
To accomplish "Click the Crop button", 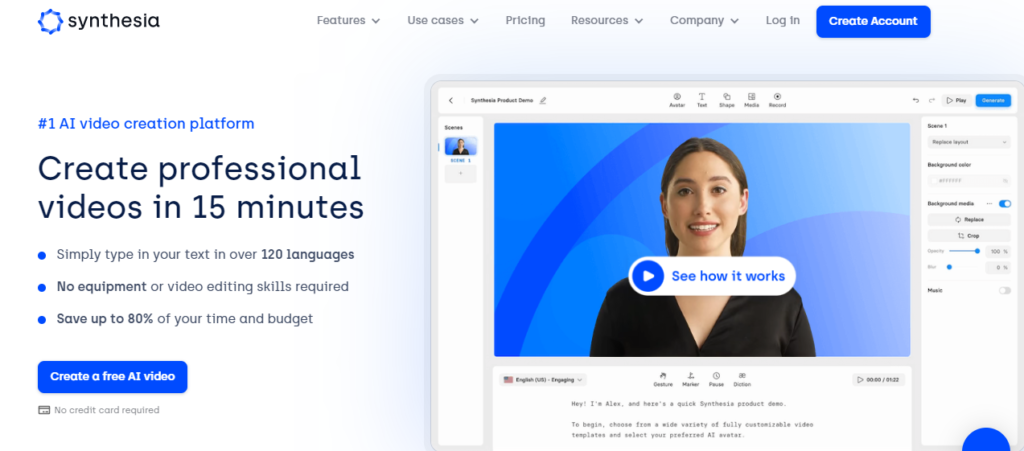I will point(969,236).
